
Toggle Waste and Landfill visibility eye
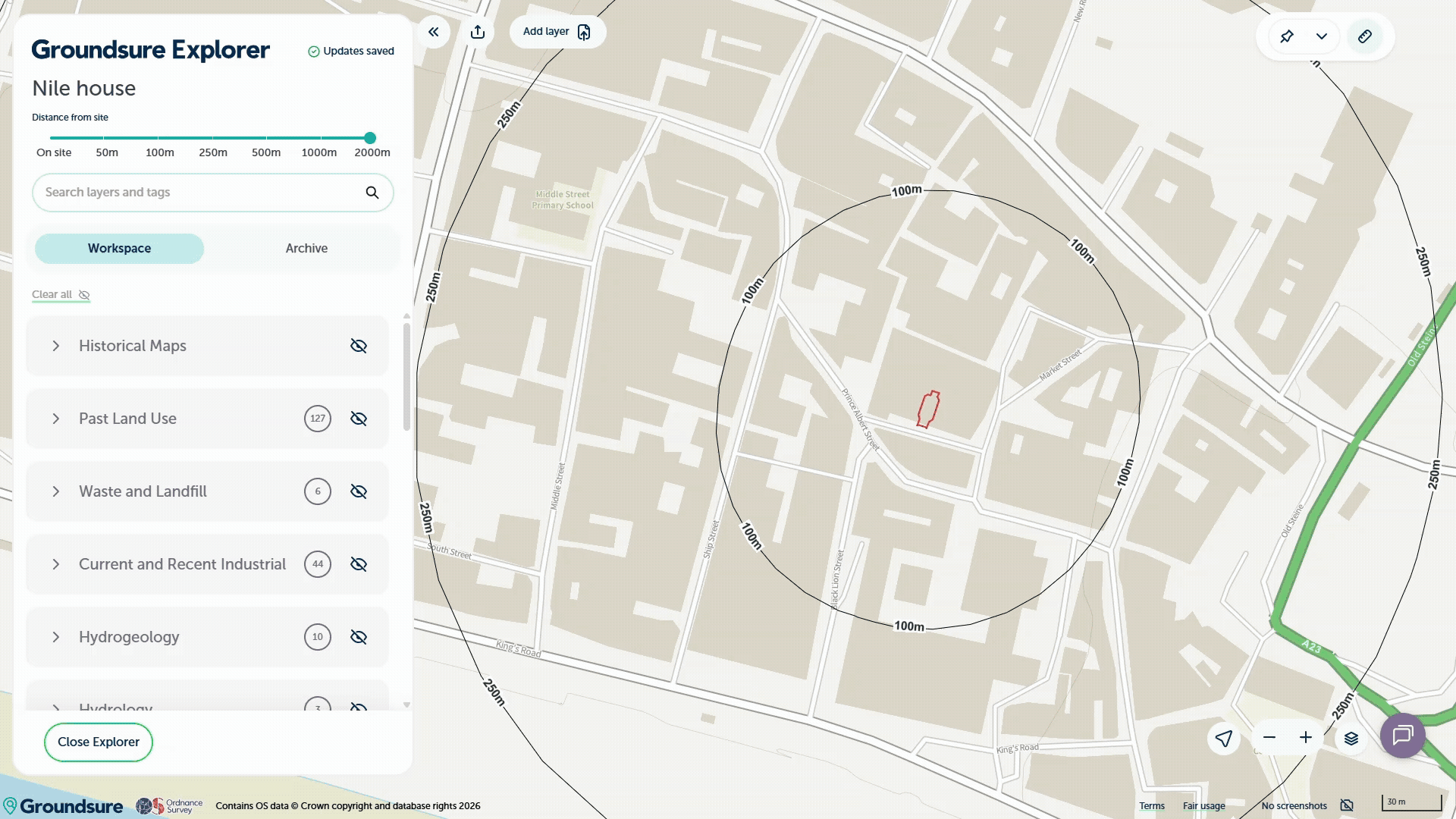point(359,491)
